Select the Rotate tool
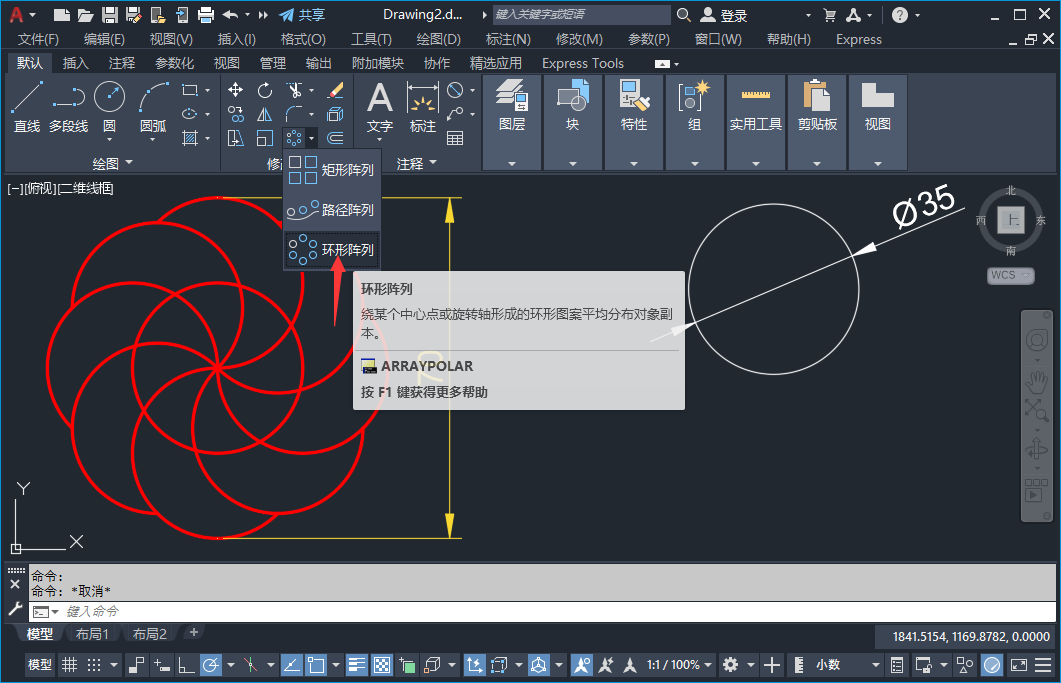 pos(265,89)
